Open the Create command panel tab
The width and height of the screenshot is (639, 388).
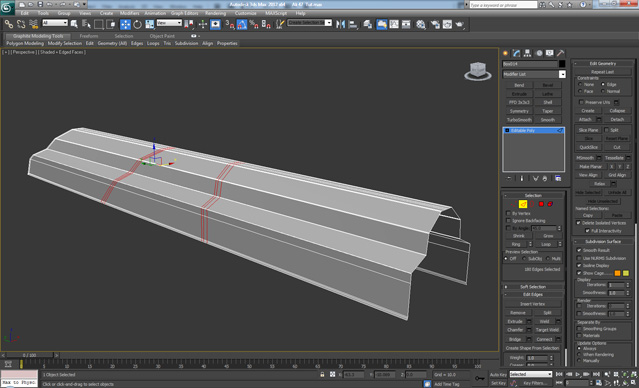pos(506,53)
